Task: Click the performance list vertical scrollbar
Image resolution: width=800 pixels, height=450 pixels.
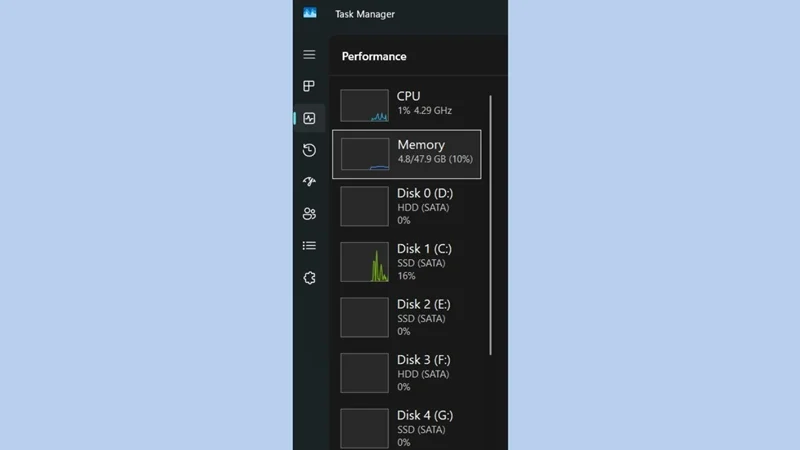Action: coord(490,225)
